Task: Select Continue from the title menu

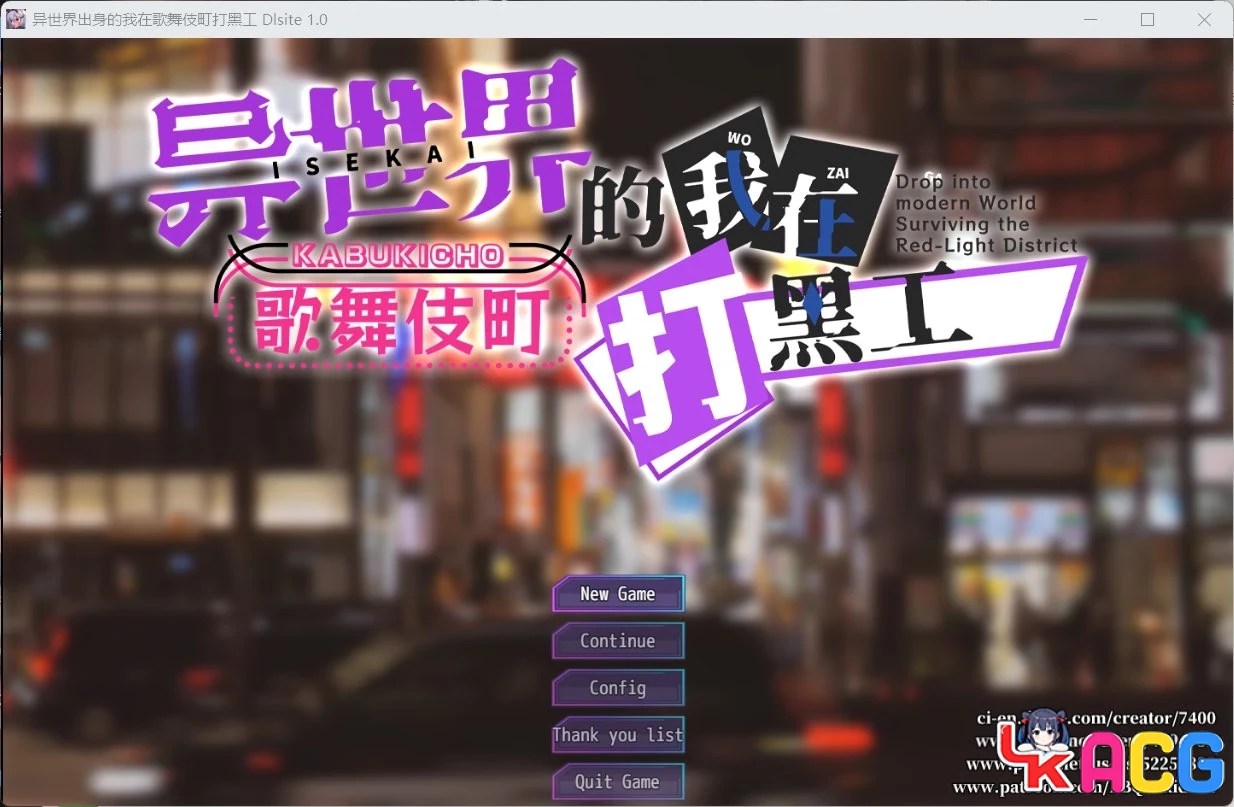Action: pos(618,640)
